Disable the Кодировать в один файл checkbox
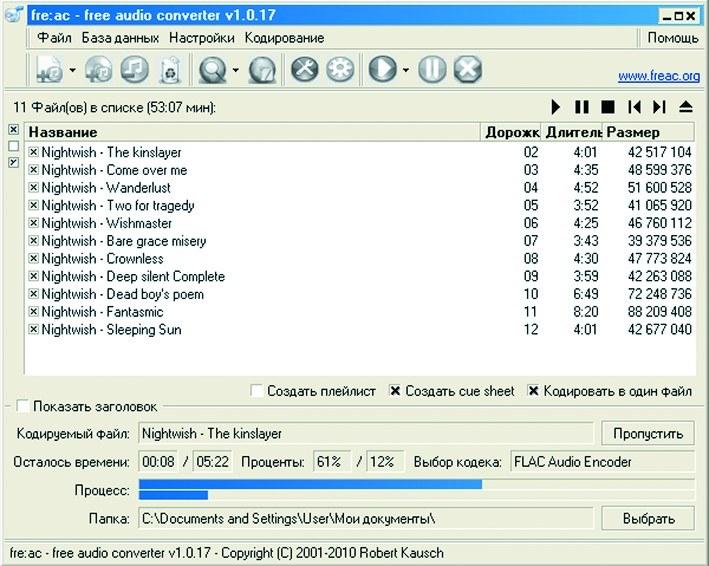 click(x=534, y=391)
